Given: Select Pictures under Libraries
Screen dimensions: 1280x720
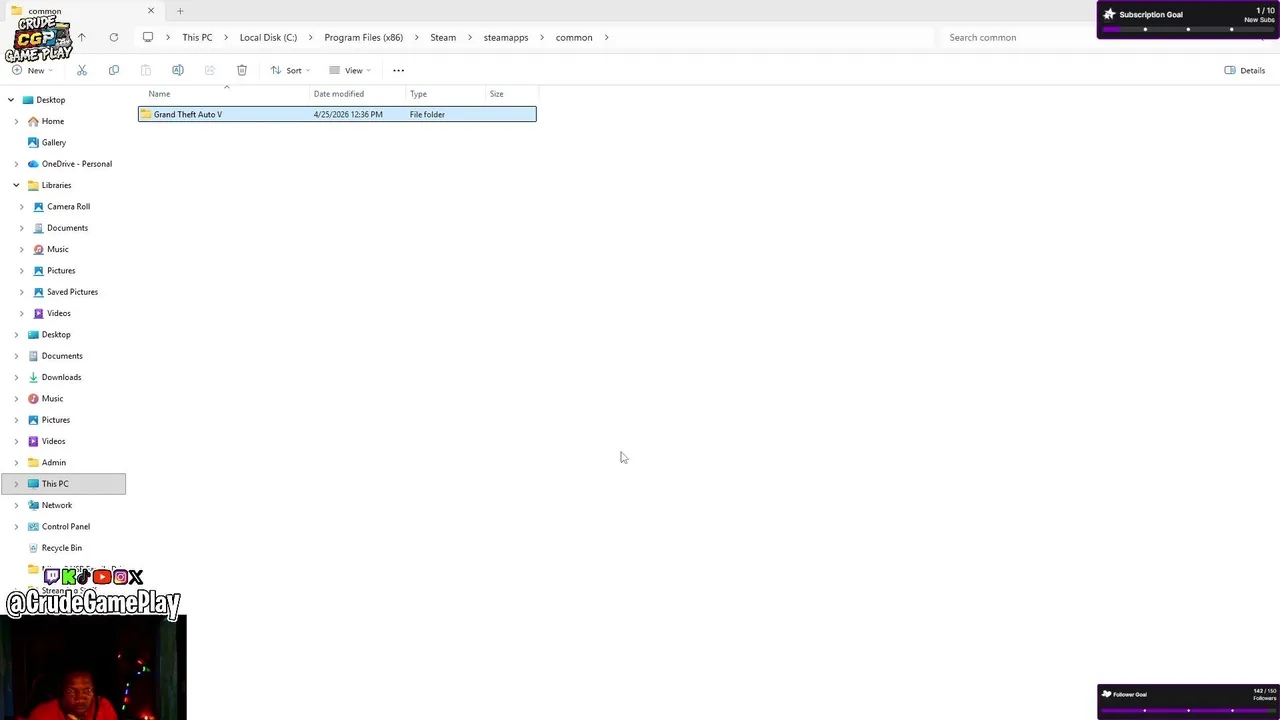Looking at the screenshot, I should point(61,270).
